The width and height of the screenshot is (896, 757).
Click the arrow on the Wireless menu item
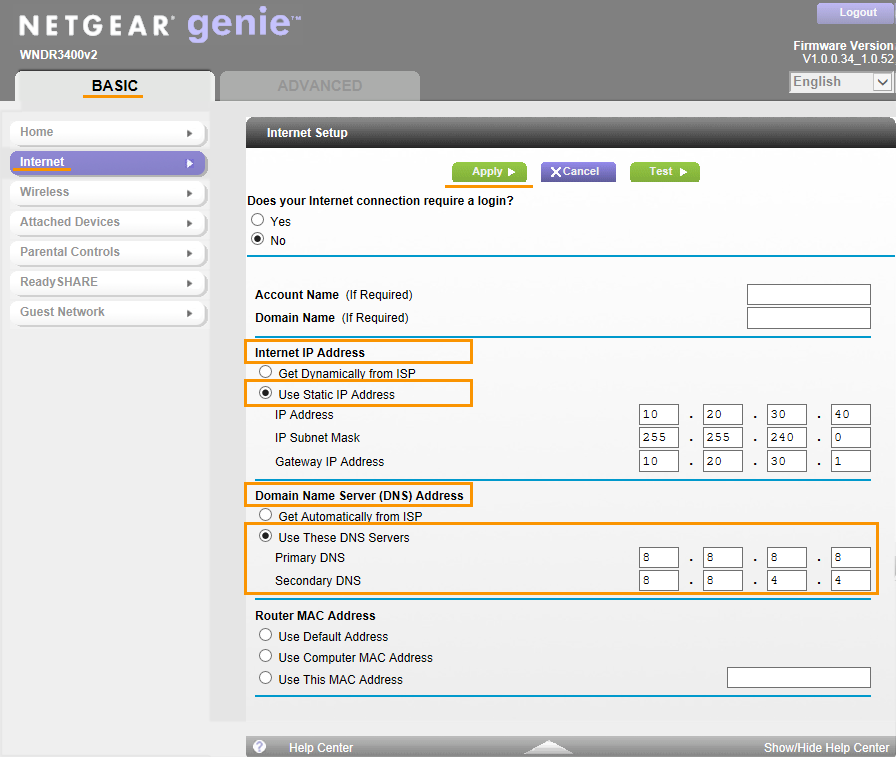pos(190,193)
